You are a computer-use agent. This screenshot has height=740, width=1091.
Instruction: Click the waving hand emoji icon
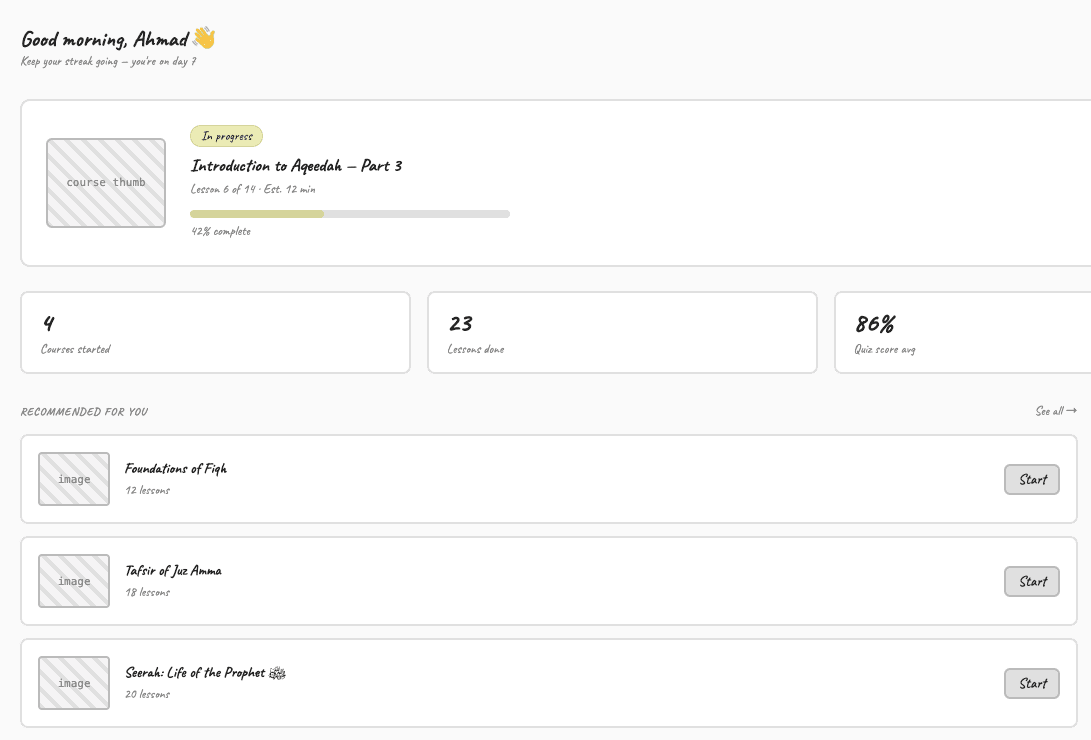click(x=204, y=38)
